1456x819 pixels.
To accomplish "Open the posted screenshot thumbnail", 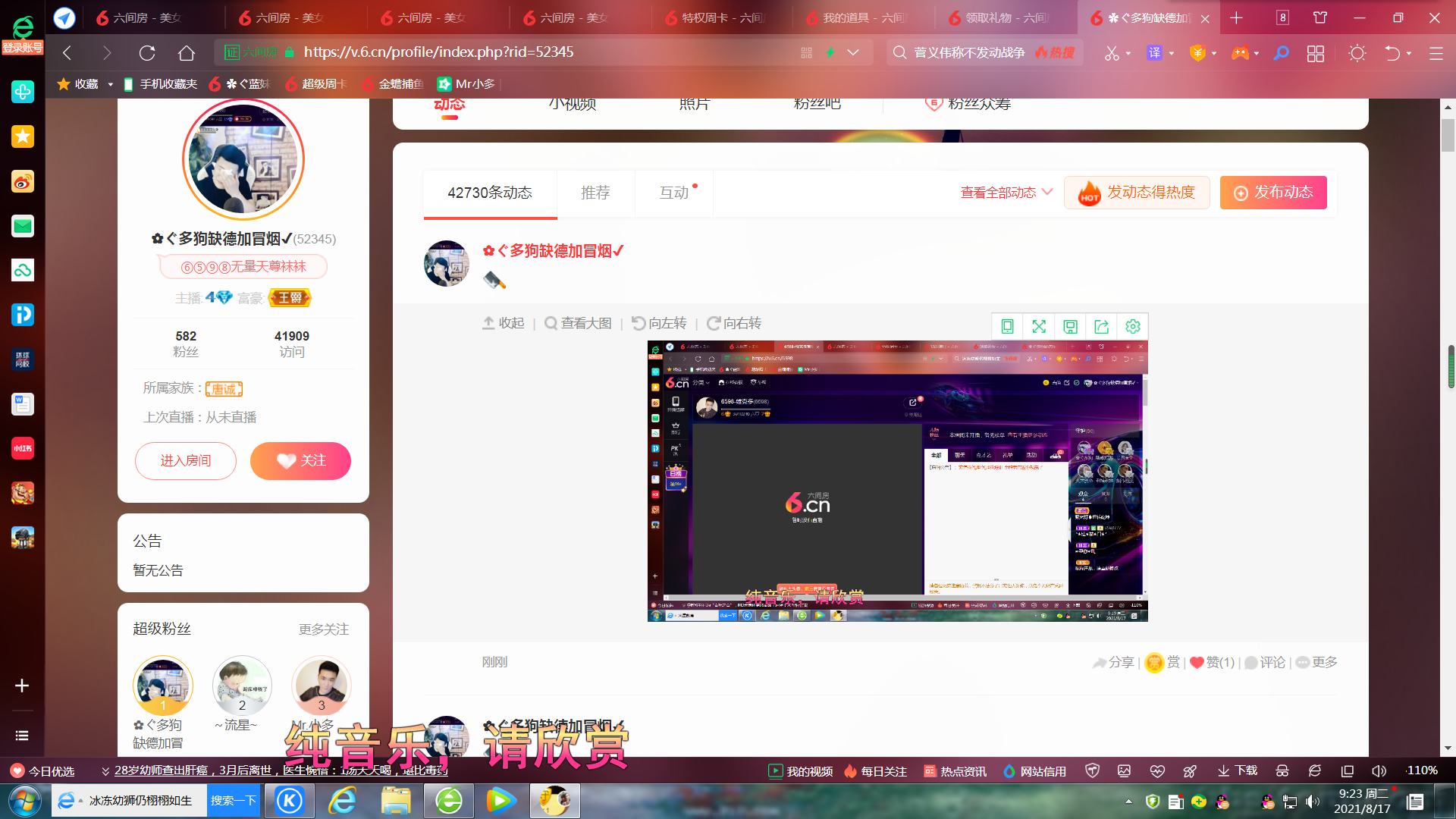I will (897, 482).
